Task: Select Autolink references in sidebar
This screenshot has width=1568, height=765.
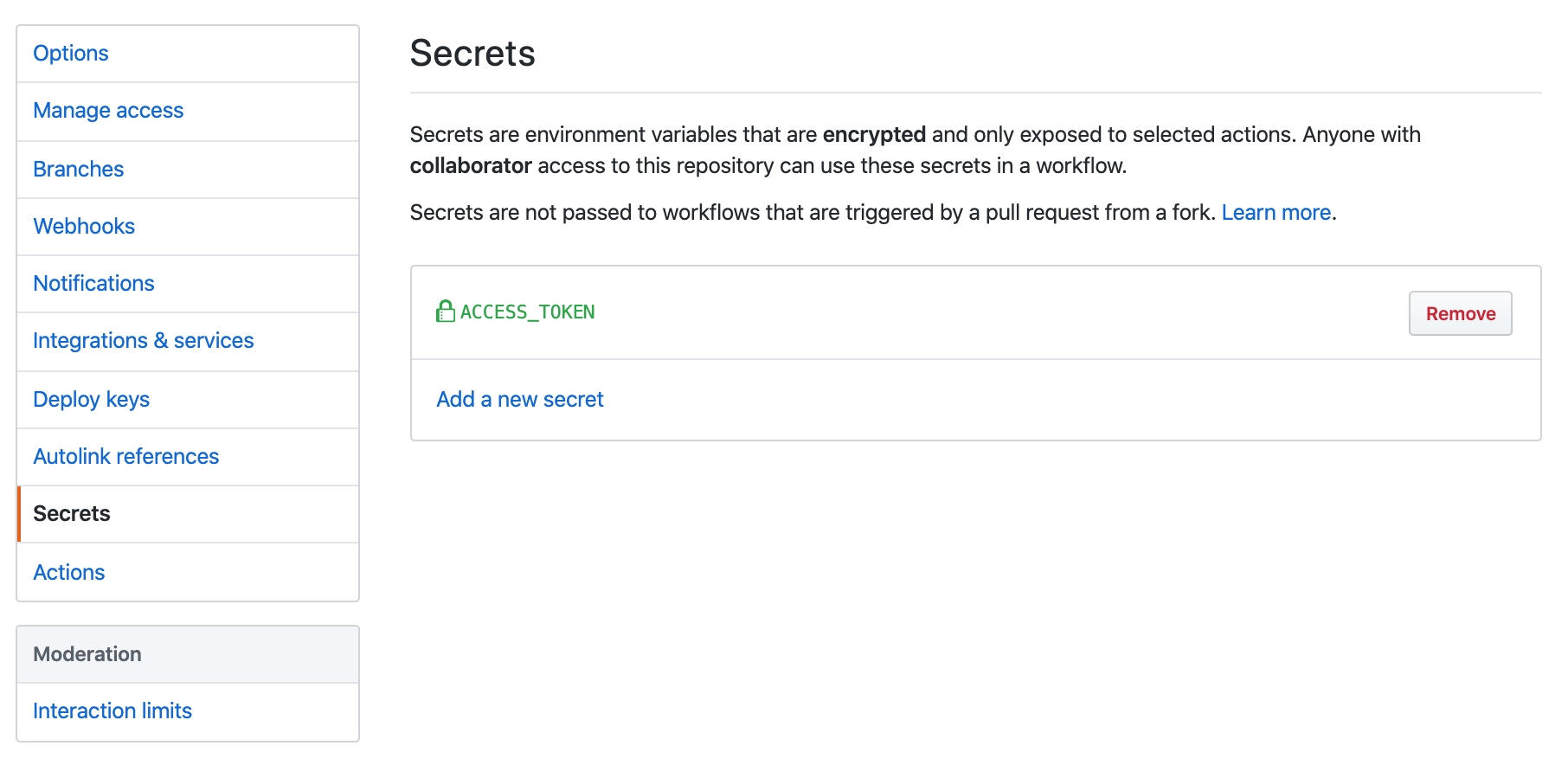Action: pyautogui.click(x=188, y=457)
